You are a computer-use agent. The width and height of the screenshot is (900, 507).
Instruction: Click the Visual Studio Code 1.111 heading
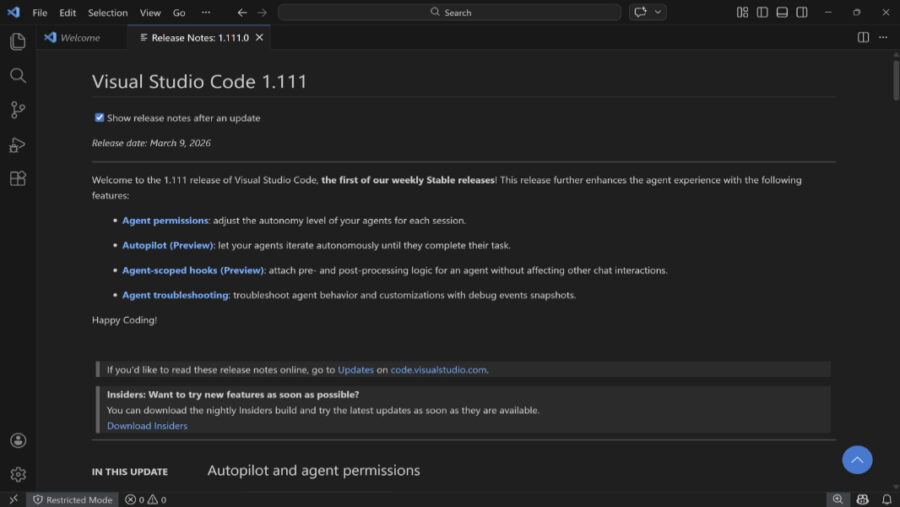(199, 82)
